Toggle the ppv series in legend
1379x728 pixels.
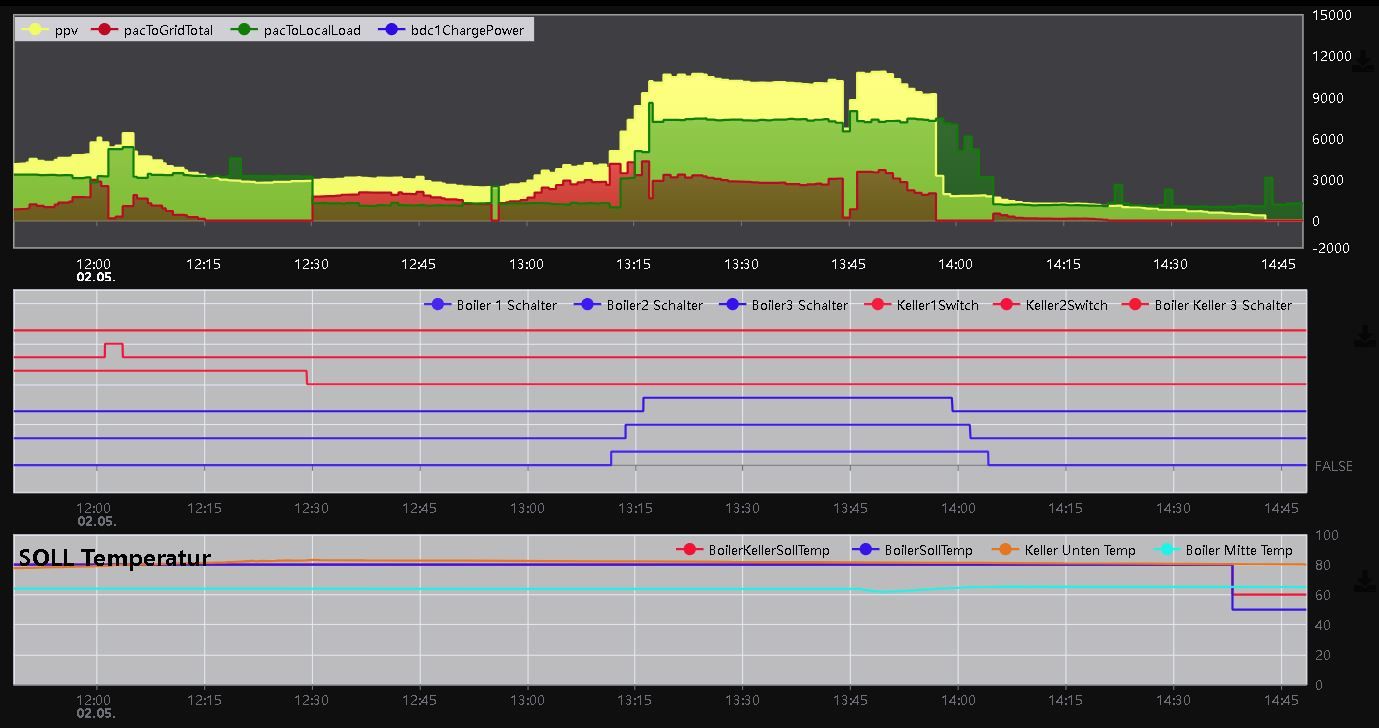point(50,30)
